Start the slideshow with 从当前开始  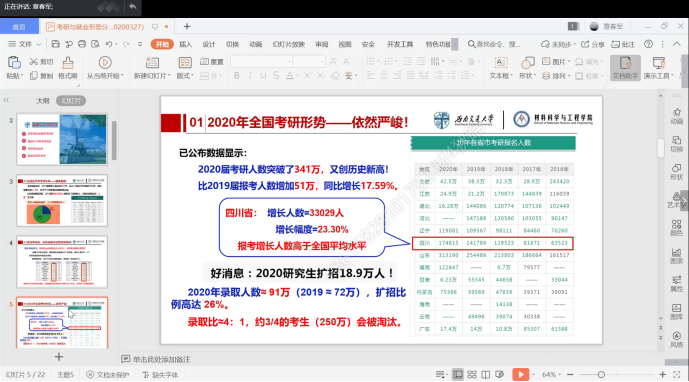pyautogui.click(x=105, y=68)
